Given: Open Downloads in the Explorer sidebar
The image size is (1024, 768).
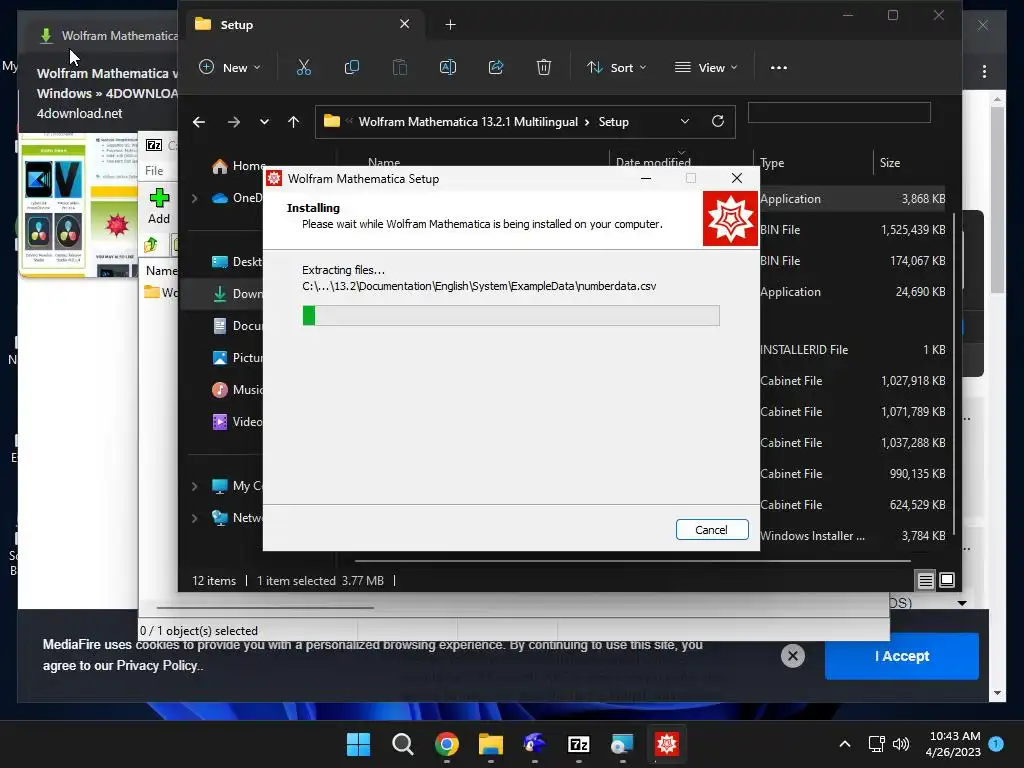Looking at the screenshot, I should (x=239, y=294).
